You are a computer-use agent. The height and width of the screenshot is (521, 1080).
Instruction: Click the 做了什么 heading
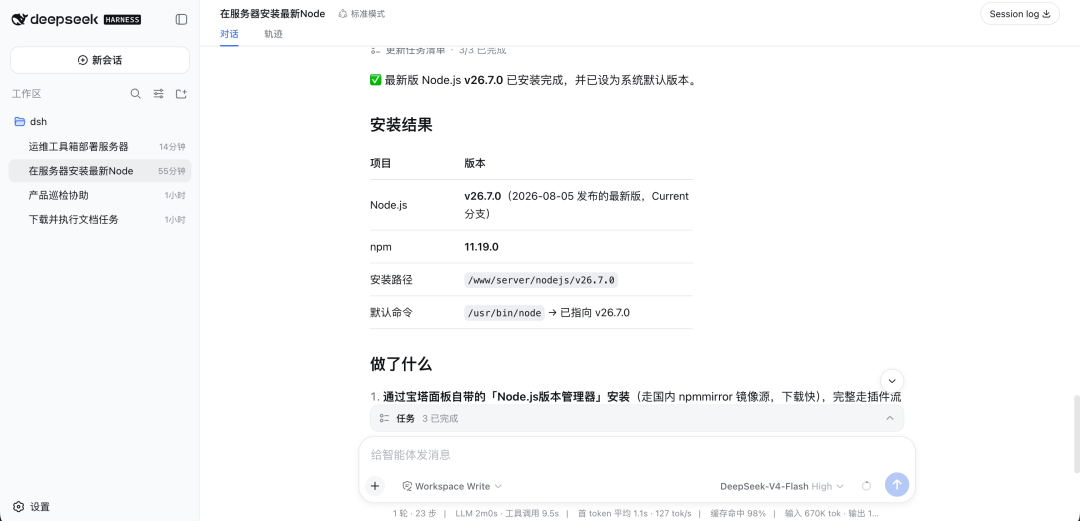point(401,364)
